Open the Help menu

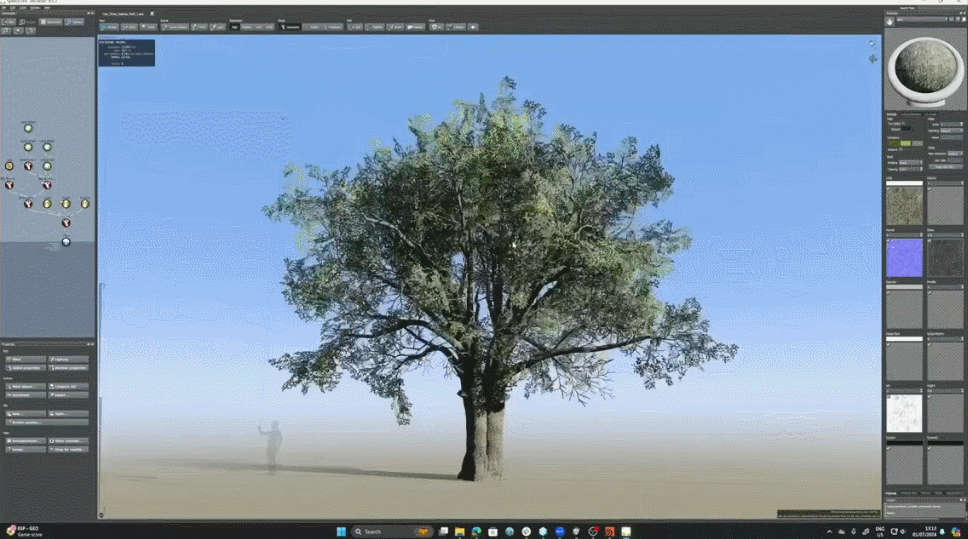47,8
